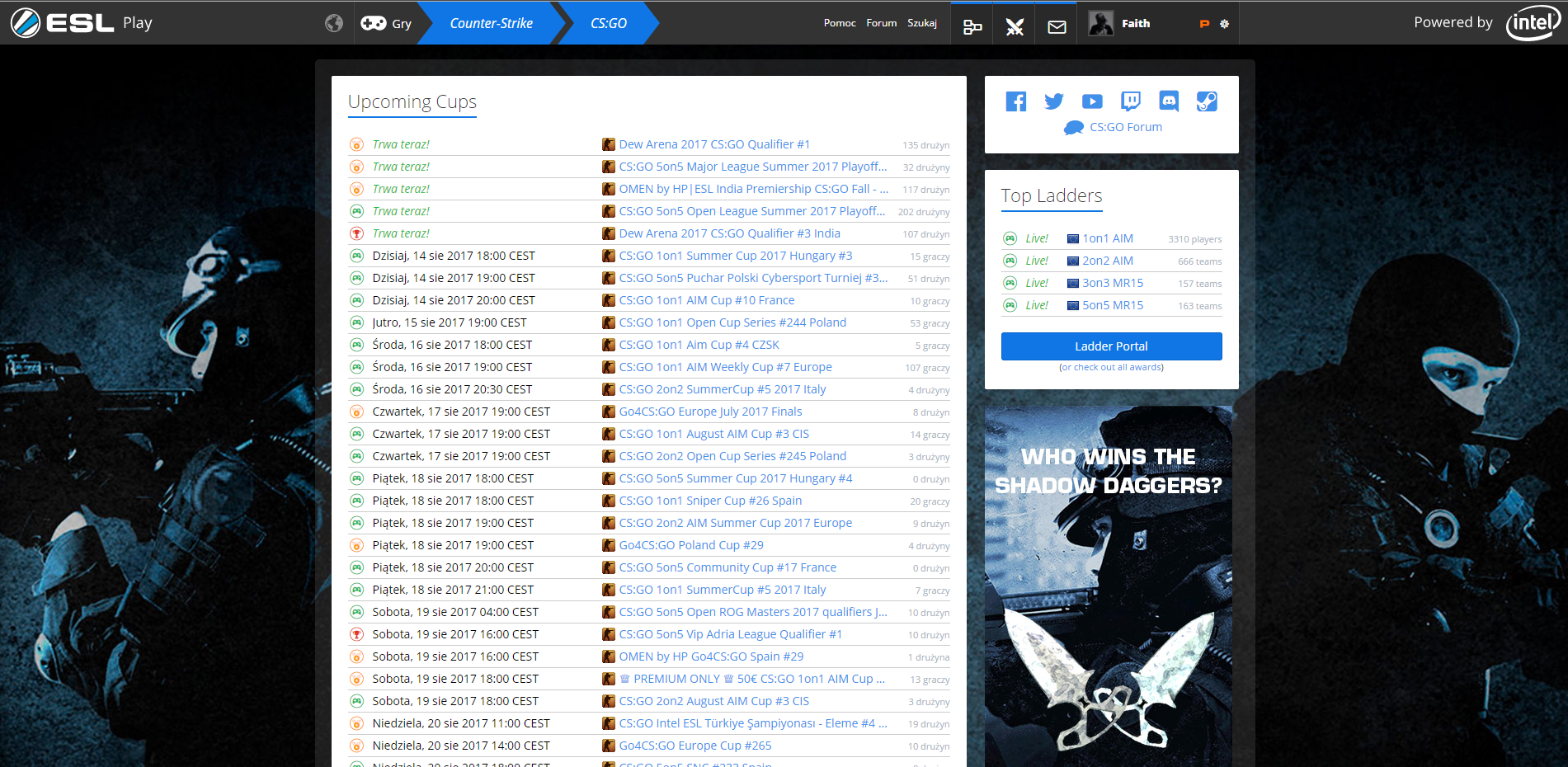Open the messages envelope icon
Image resolution: width=1568 pixels, height=767 pixels.
pos(1057,27)
